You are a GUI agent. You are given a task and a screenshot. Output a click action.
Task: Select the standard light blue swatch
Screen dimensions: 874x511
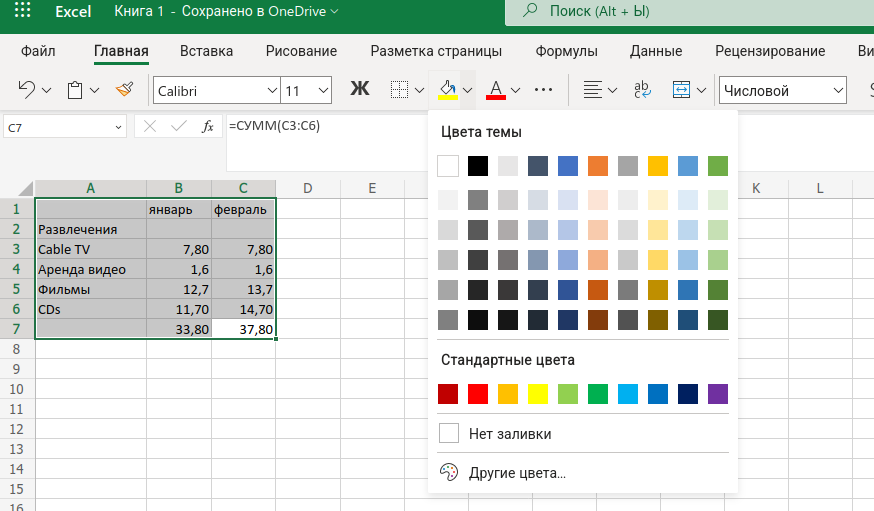pos(628,393)
